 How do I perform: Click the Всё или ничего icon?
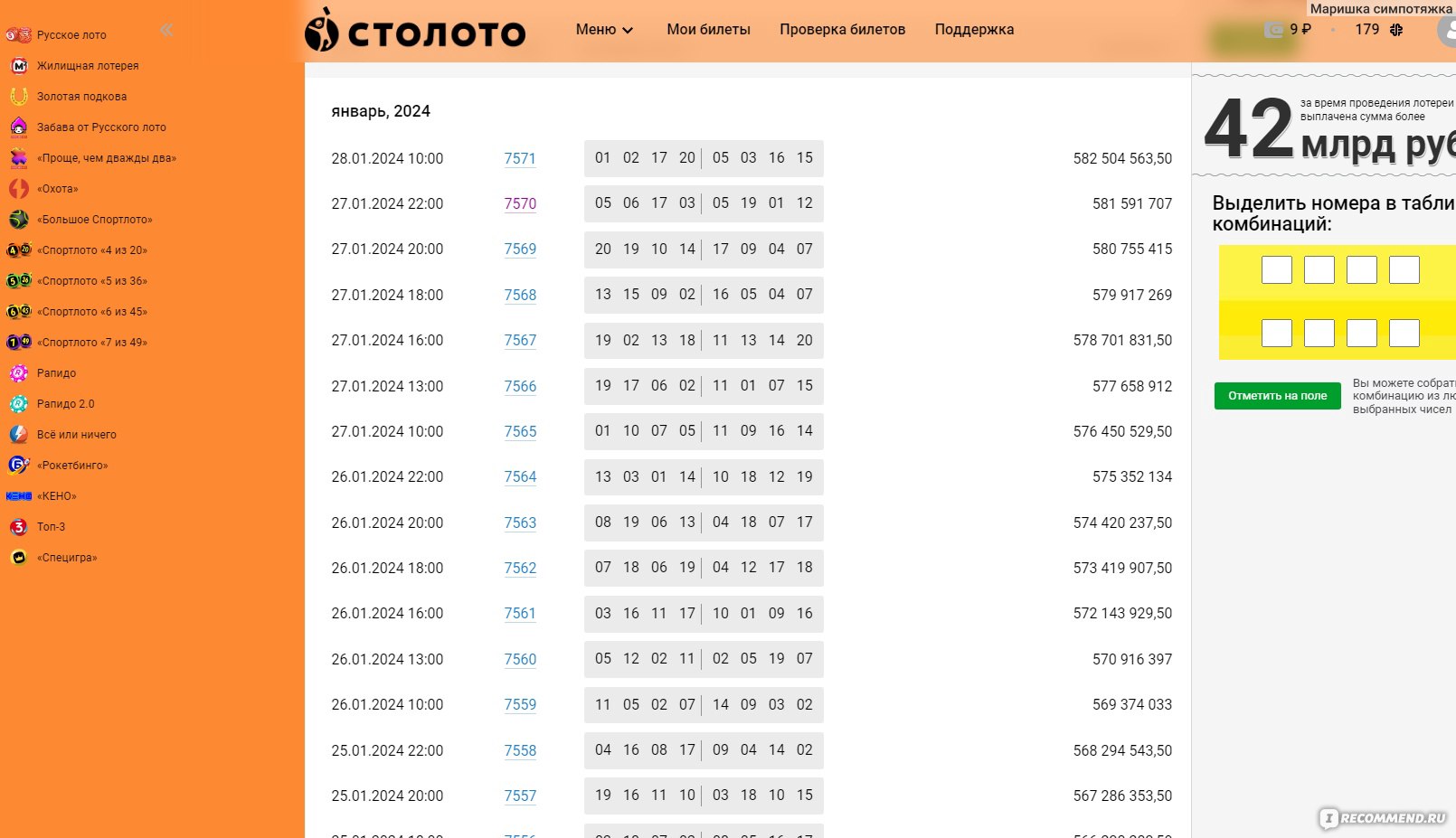click(19, 435)
